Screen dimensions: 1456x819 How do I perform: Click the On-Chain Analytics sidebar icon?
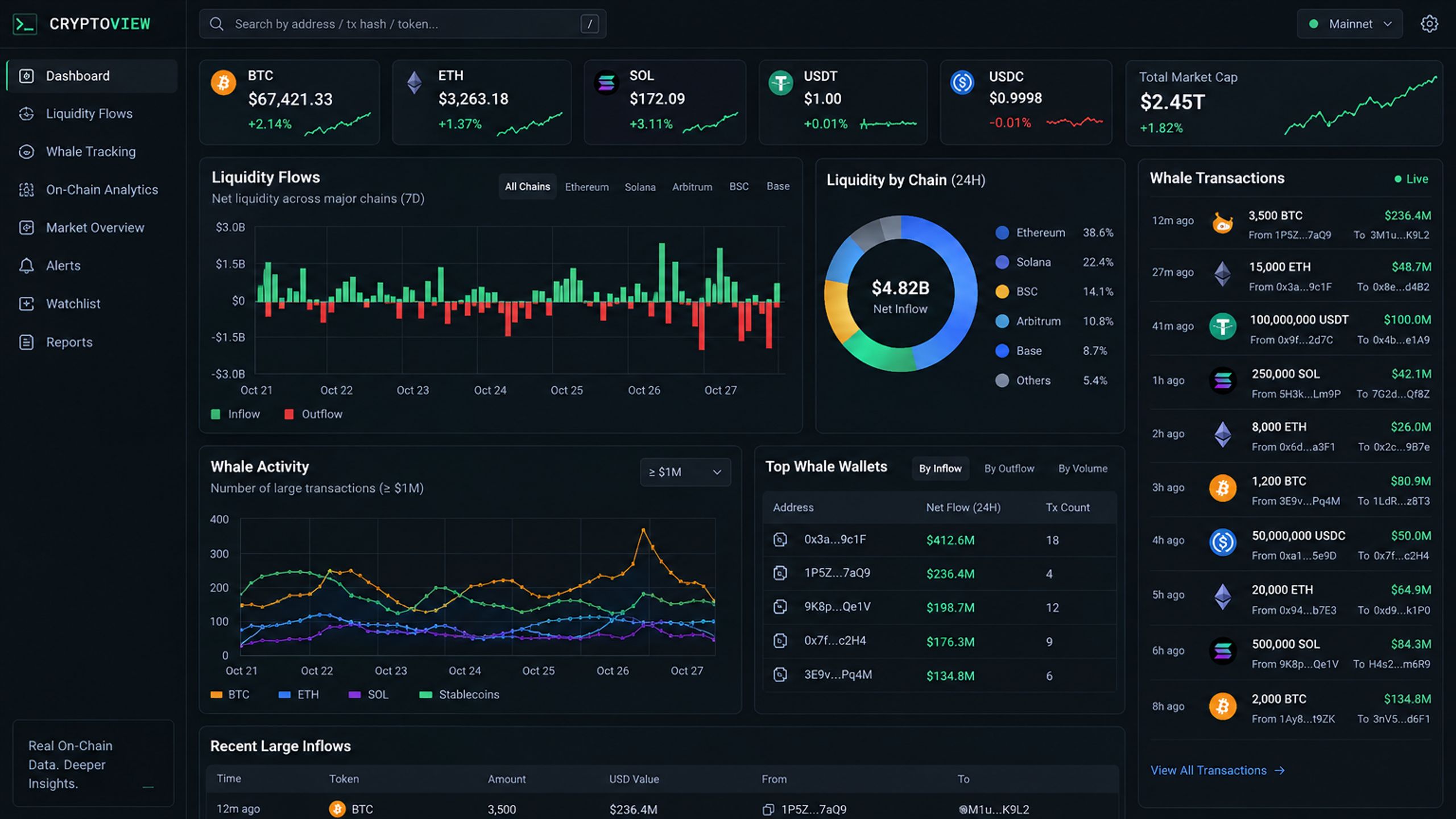tap(27, 189)
